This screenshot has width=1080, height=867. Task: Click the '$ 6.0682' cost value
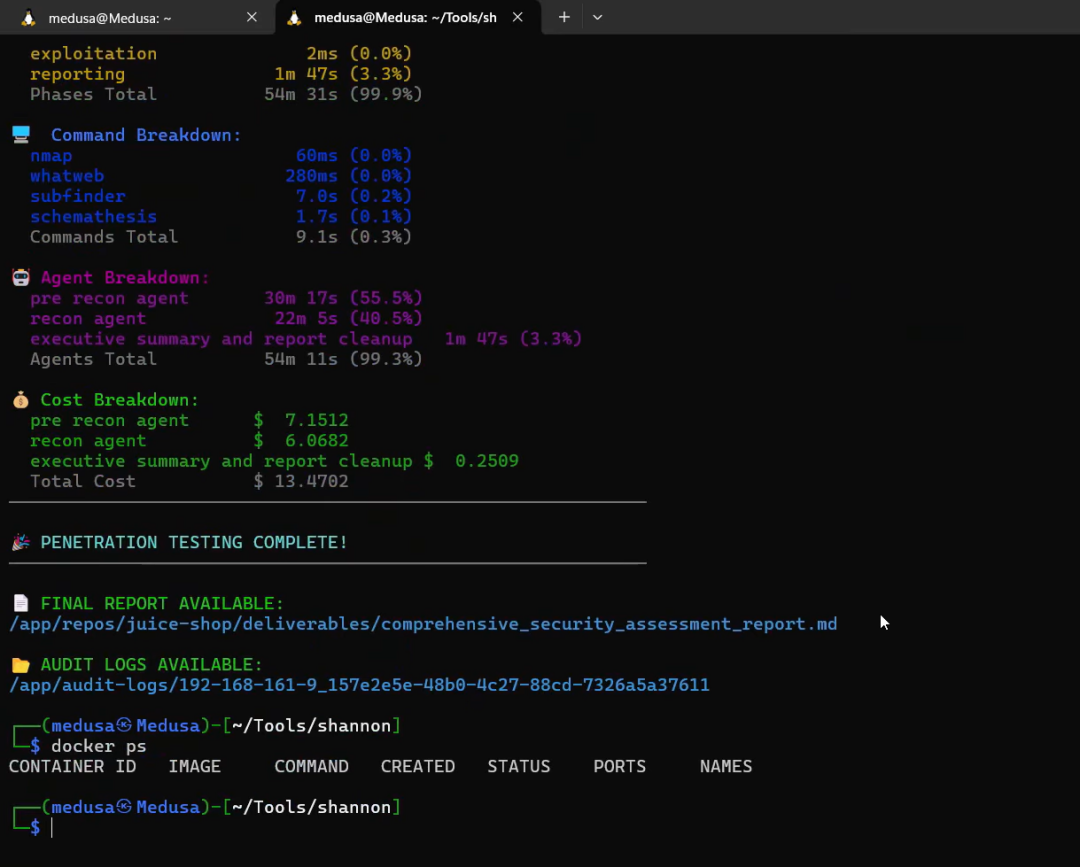click(301, 441)
